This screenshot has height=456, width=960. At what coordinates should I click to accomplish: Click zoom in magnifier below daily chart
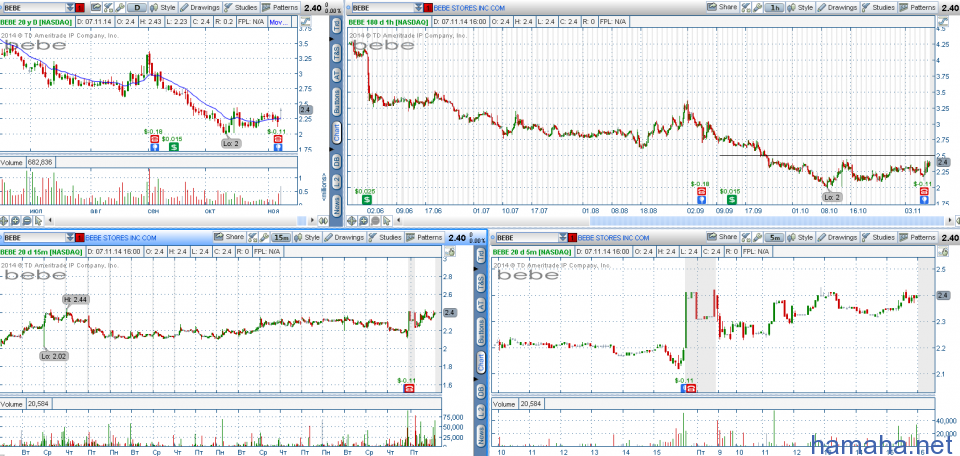pos(15,220)
